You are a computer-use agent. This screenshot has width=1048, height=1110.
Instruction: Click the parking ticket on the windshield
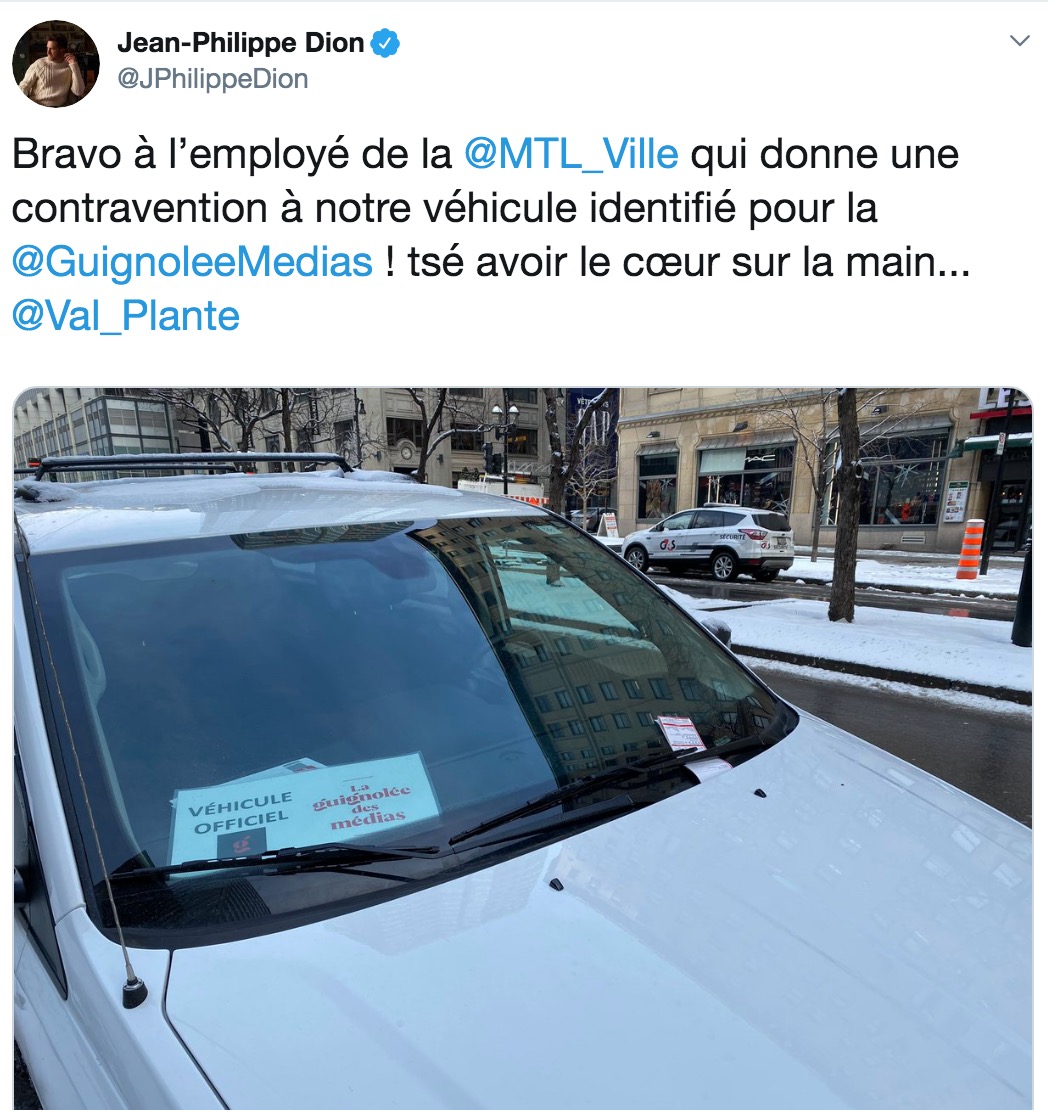pyautogui.click(x=681, y=733)
